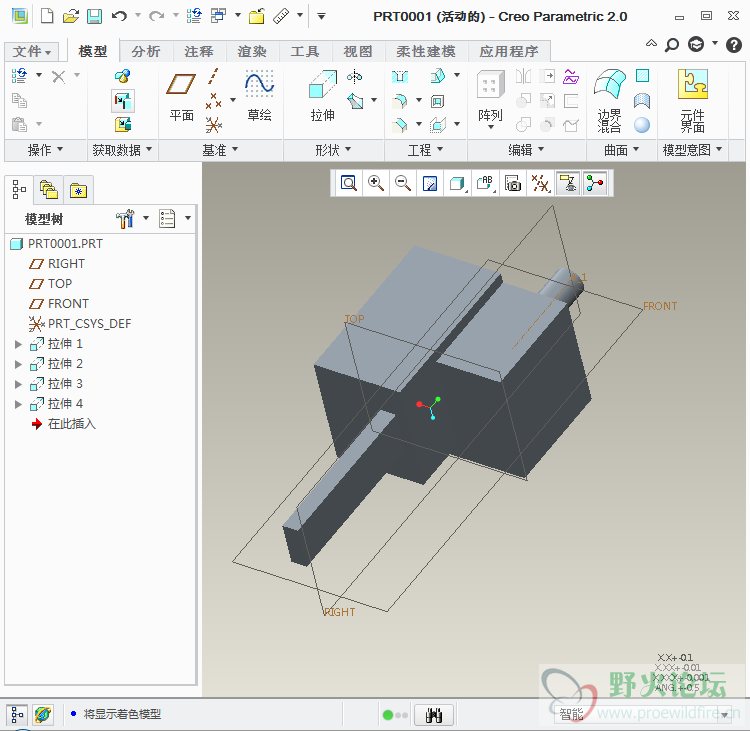Toggle spin center display
The image size is (750, 731).
point(595,183)
